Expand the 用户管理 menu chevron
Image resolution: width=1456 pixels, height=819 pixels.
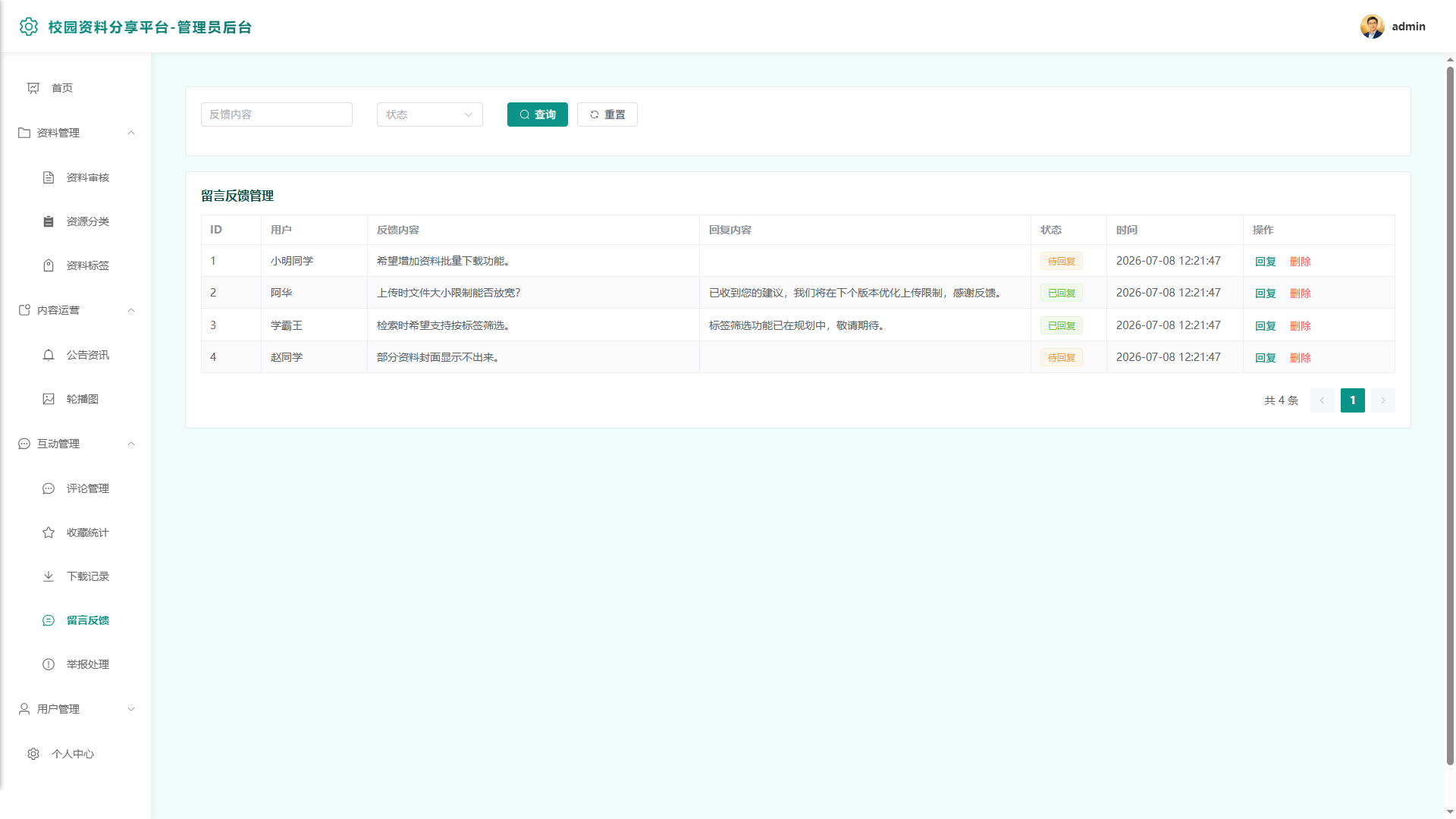[131, 709]
